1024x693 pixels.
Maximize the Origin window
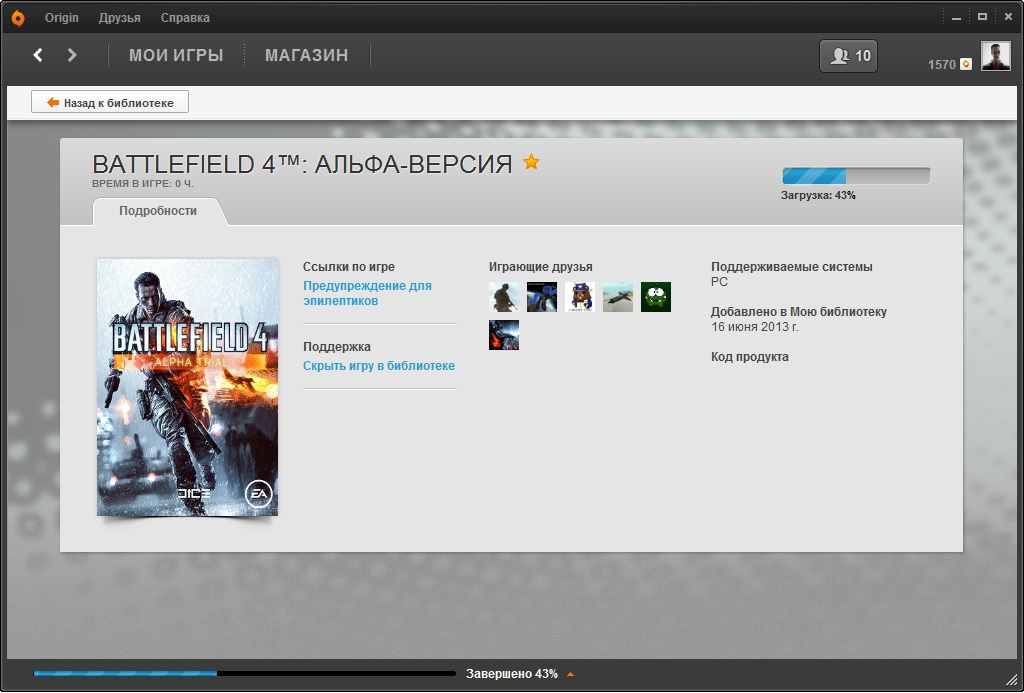pos(982,18)
